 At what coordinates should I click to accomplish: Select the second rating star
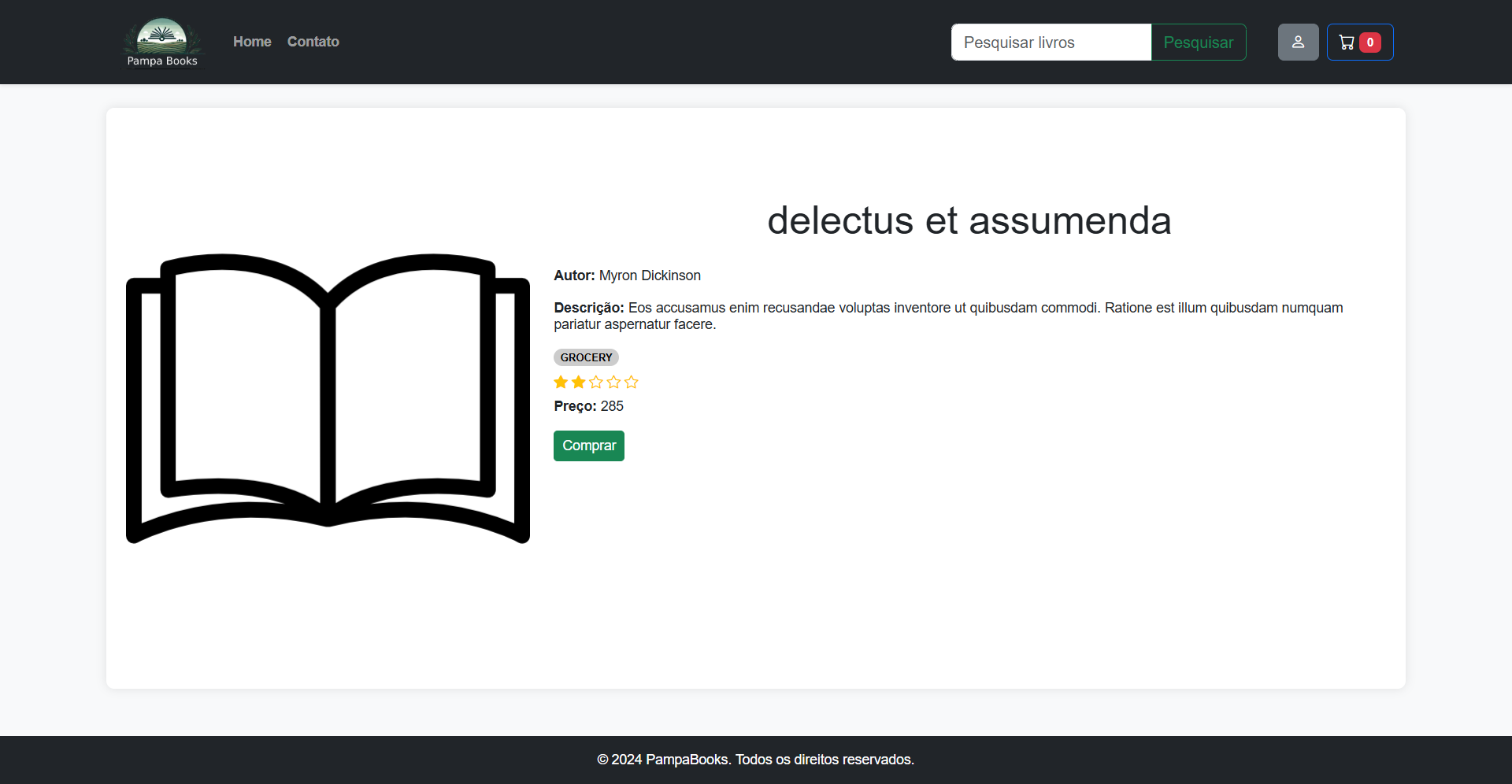pos(579,382)
